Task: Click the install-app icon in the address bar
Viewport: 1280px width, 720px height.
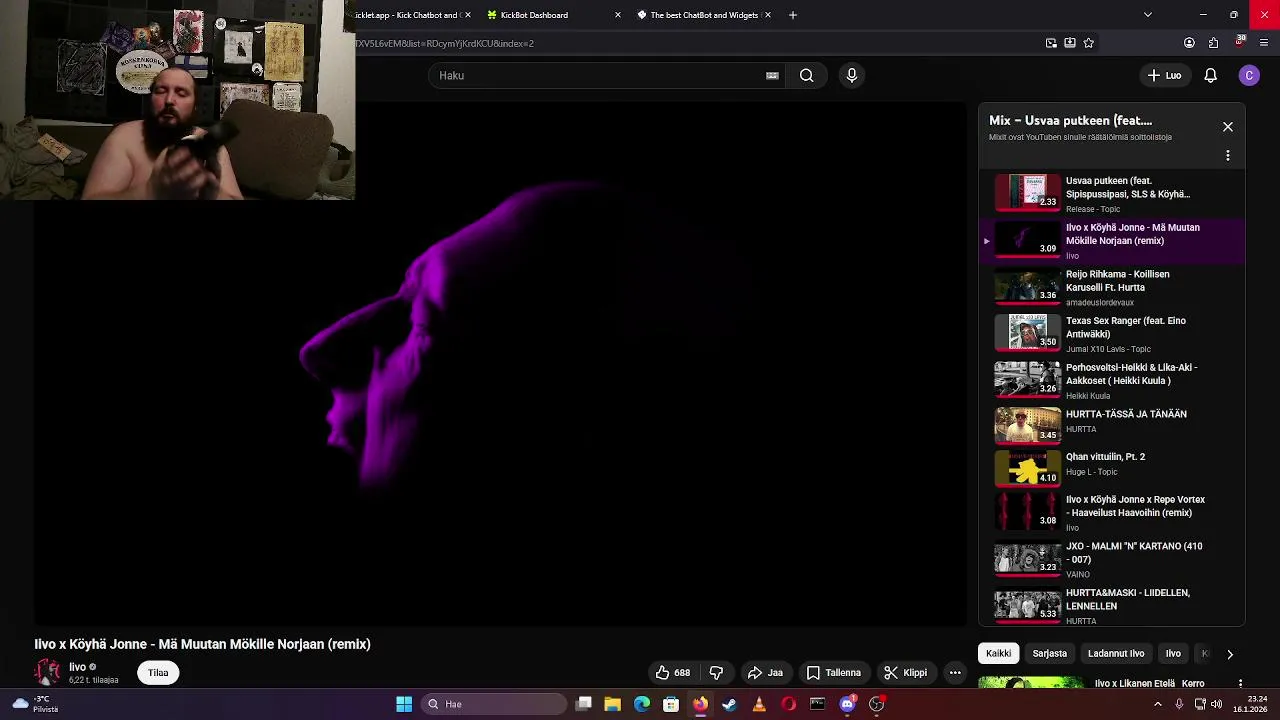Action: 1070,43
